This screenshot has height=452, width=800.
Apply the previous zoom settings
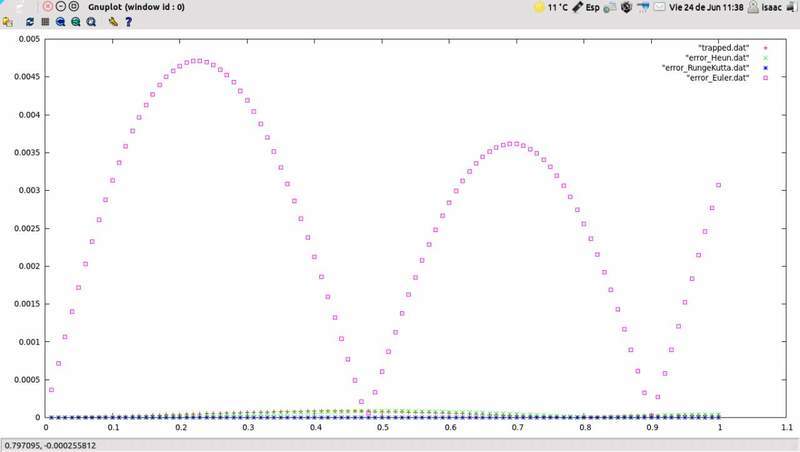pos(61,21)
